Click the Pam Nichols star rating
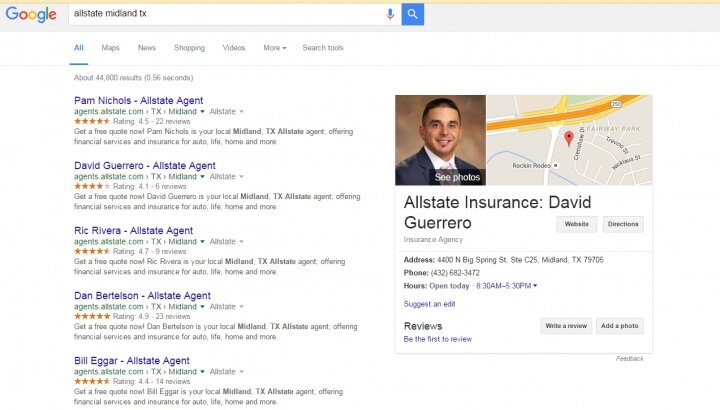The image size is (720, 410). [92, 121]
